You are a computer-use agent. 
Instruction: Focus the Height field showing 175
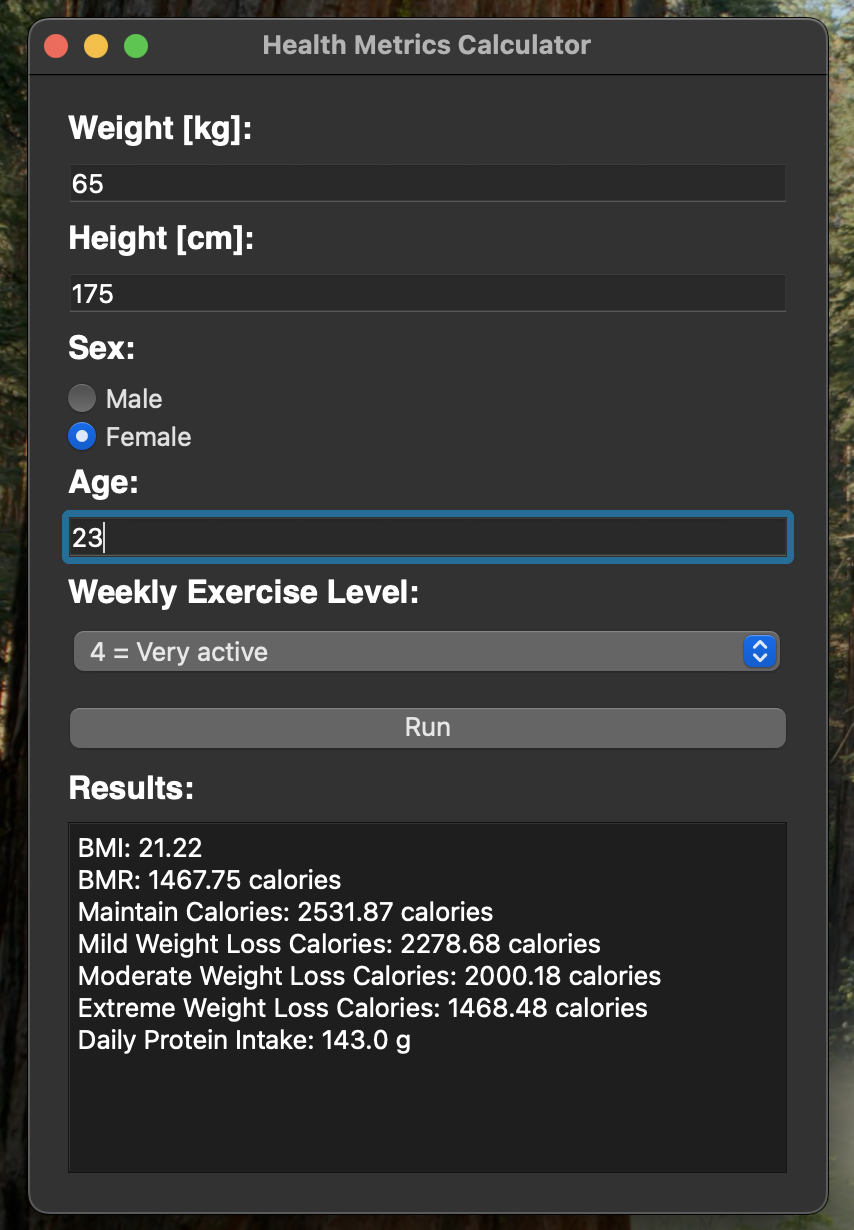pos(427,293)
